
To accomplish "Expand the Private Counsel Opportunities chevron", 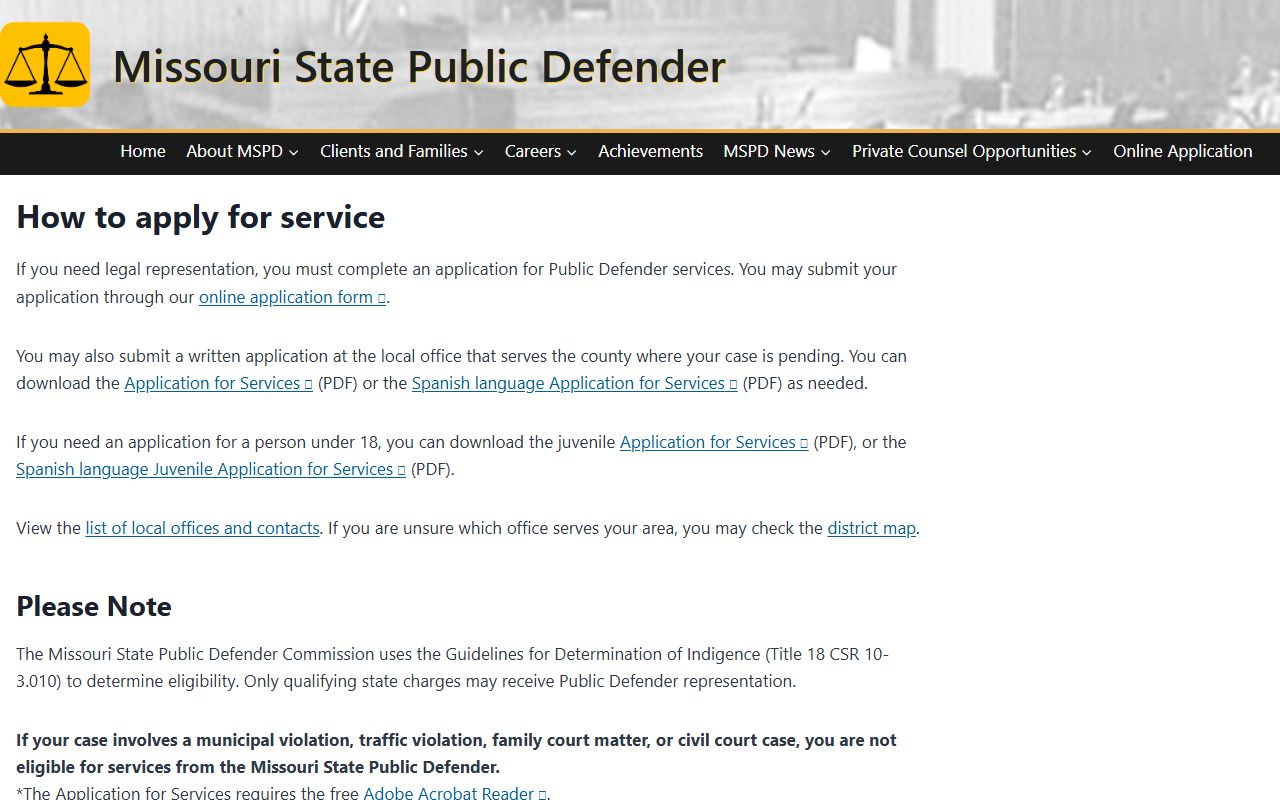I will pyautogui.click(x=1086, y=152).
